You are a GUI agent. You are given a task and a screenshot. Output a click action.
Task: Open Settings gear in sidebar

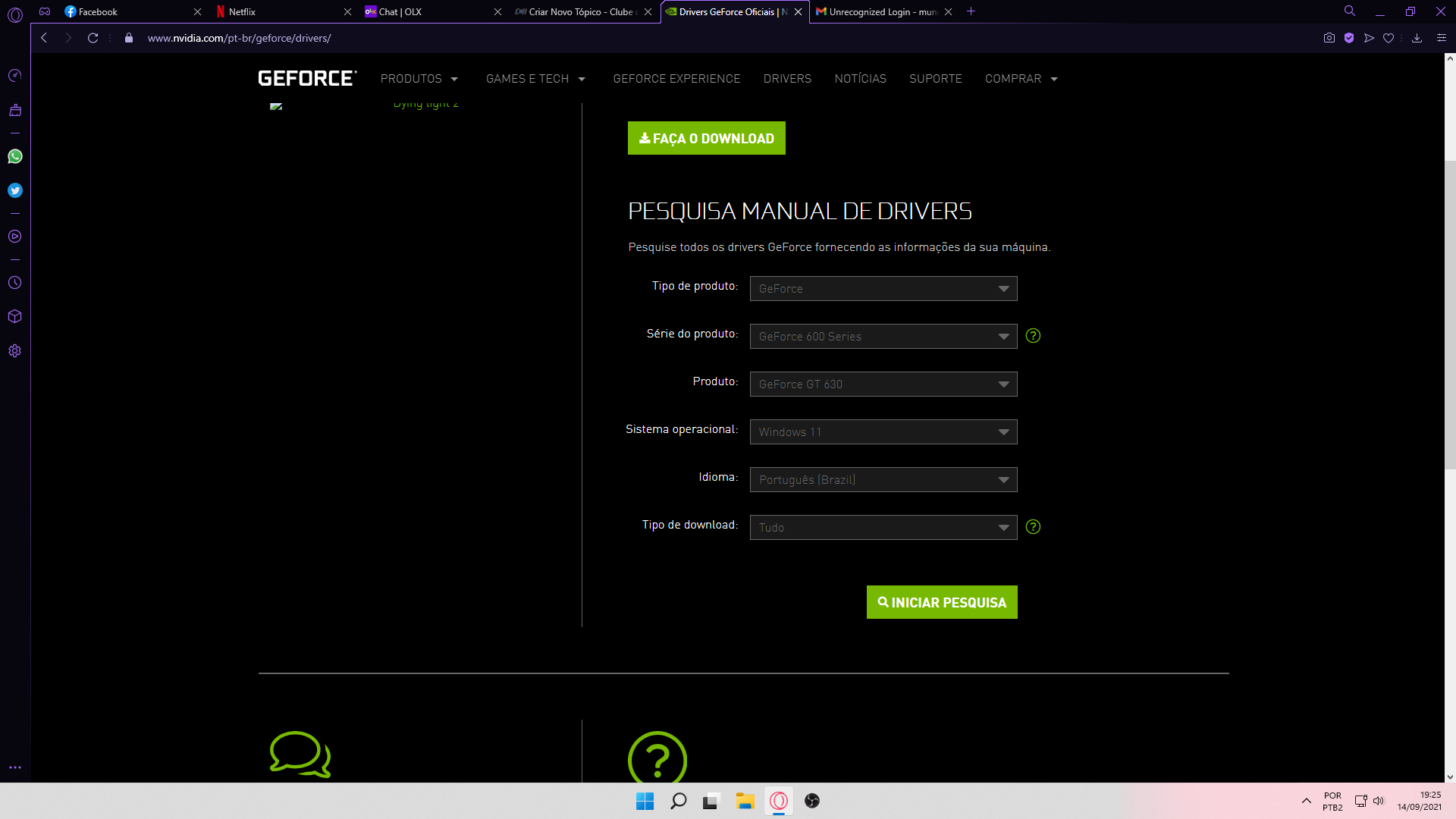click(15, 350)
